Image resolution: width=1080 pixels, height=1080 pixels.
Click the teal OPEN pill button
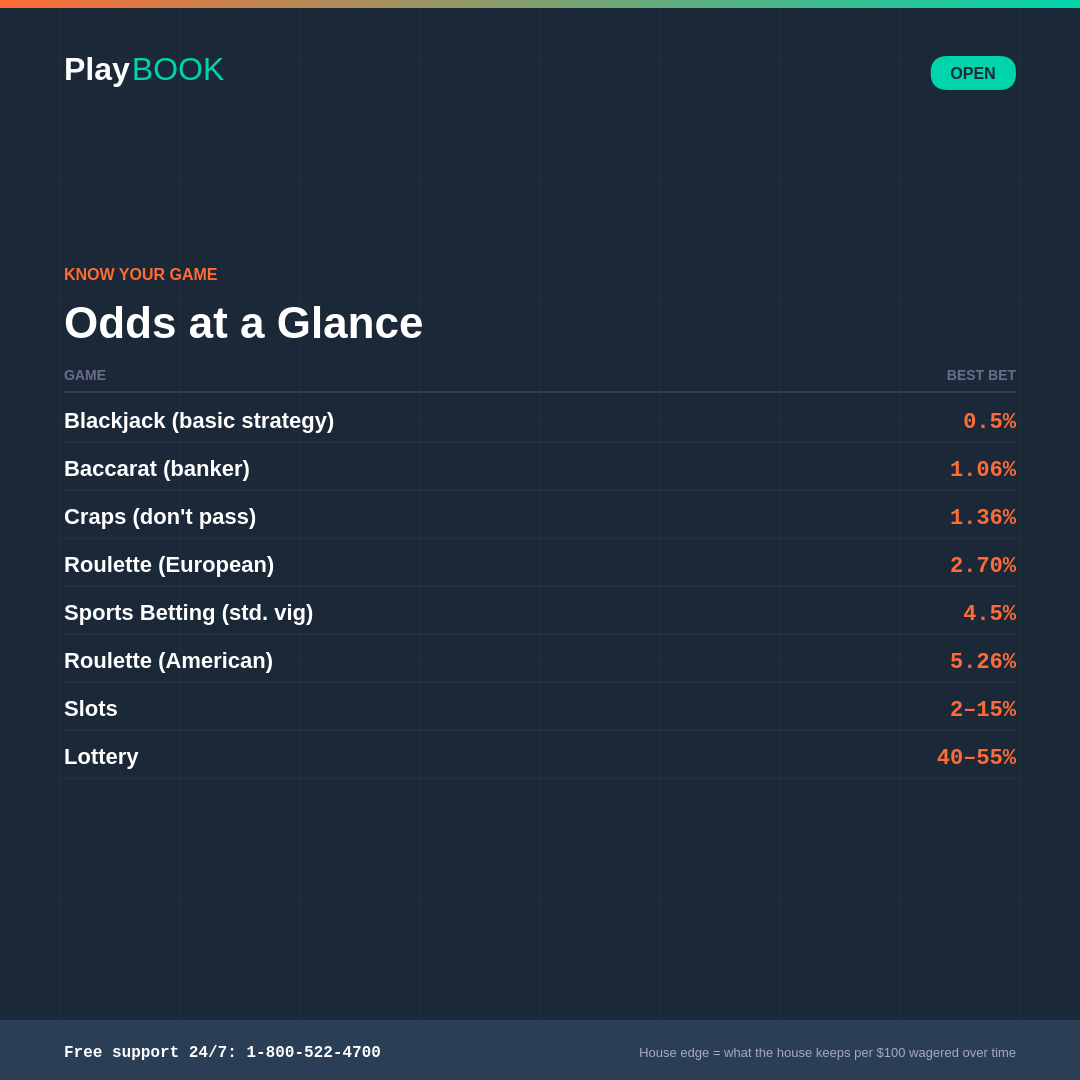[973, 73]
